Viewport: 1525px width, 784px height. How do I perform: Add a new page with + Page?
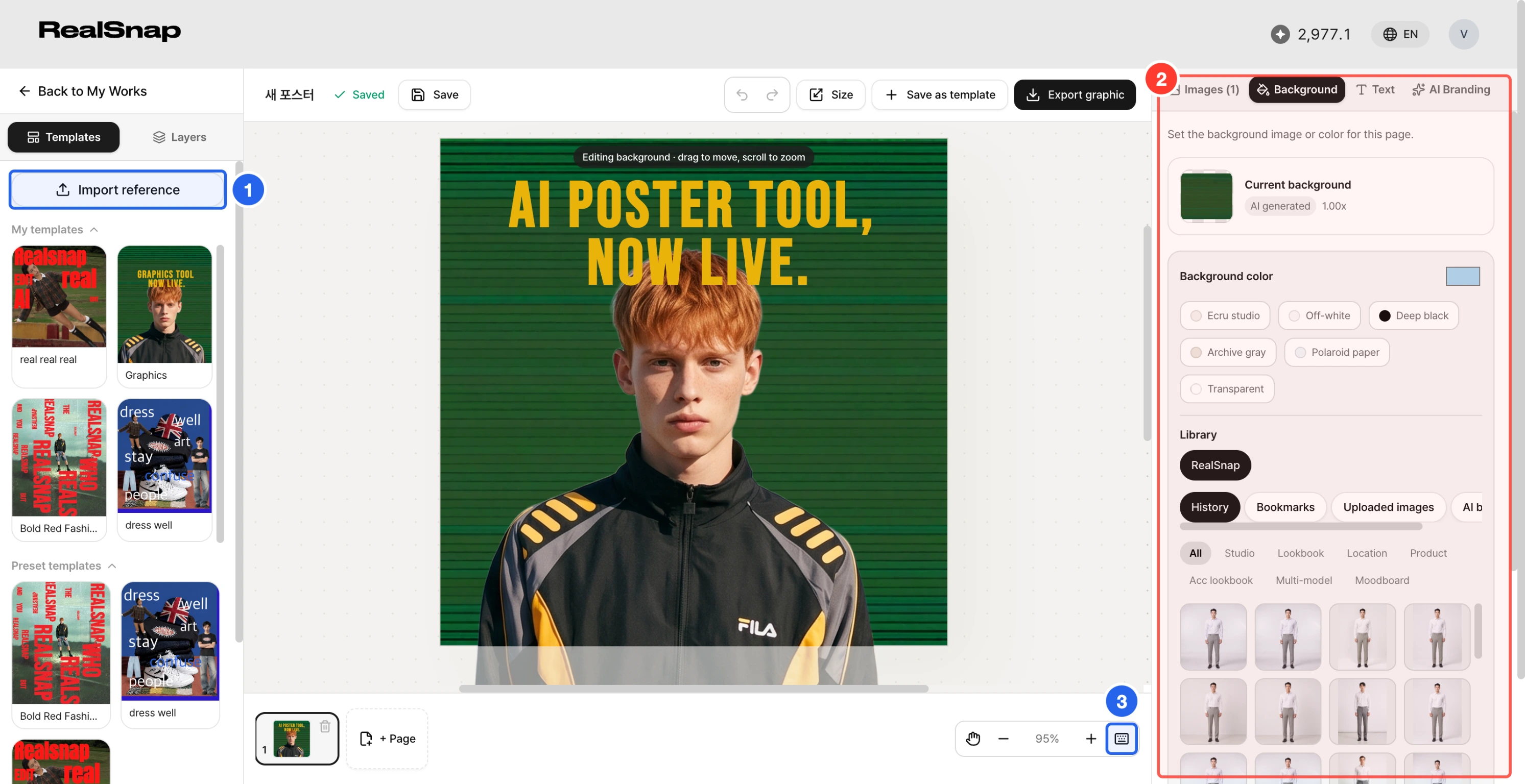[387, 739]
